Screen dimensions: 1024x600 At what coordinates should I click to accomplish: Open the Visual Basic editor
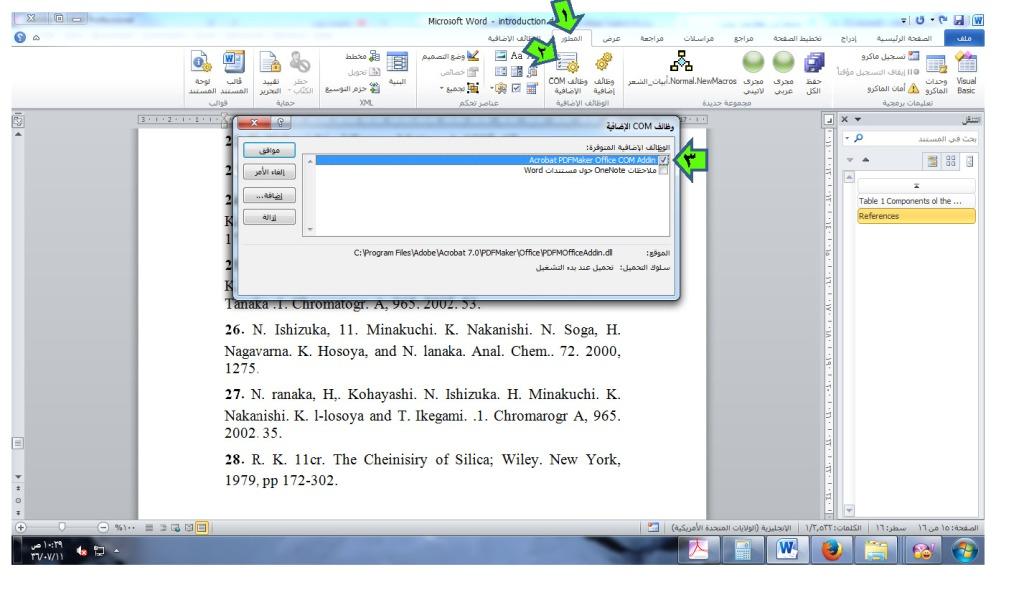tap(966, 73)
